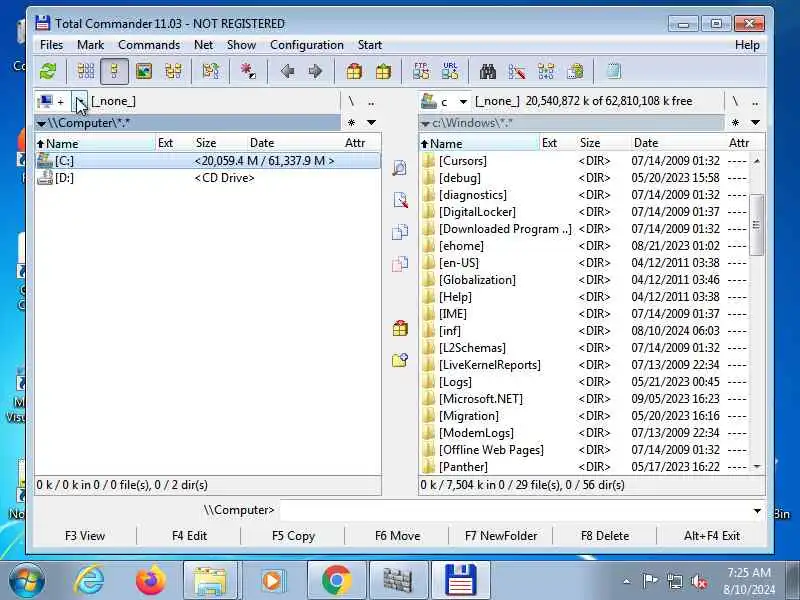
Task: Click the Alt+F4 Exit button
Action: [712, 536]
